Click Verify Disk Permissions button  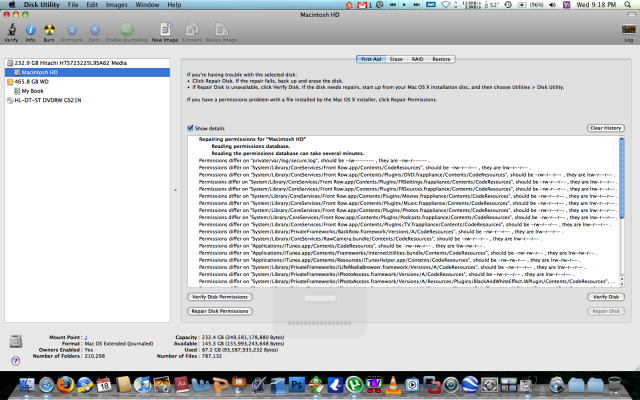[x=220, y=297]
